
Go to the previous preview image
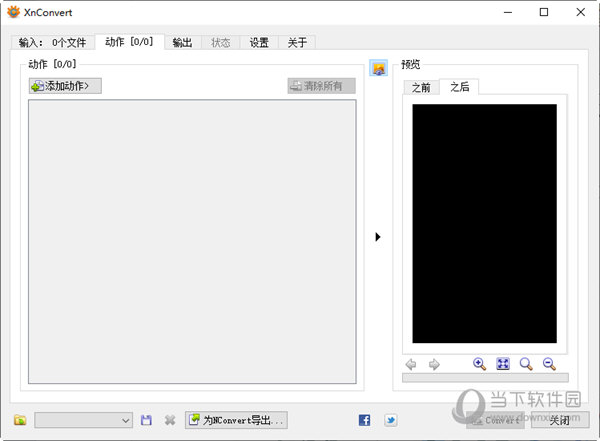(x=411, y=364)
